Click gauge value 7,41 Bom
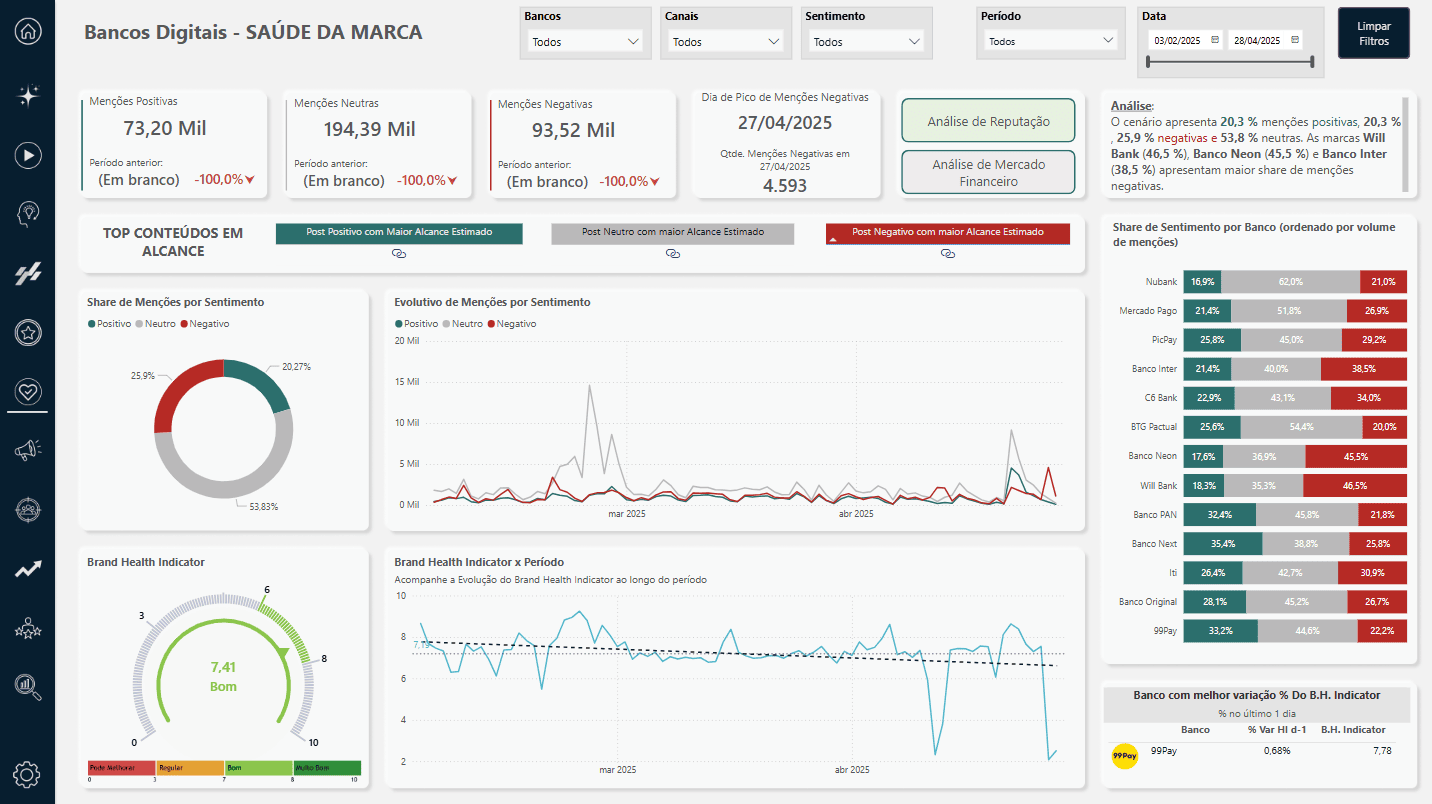This screenshot has height=804, width=1432. click(223, 676)
